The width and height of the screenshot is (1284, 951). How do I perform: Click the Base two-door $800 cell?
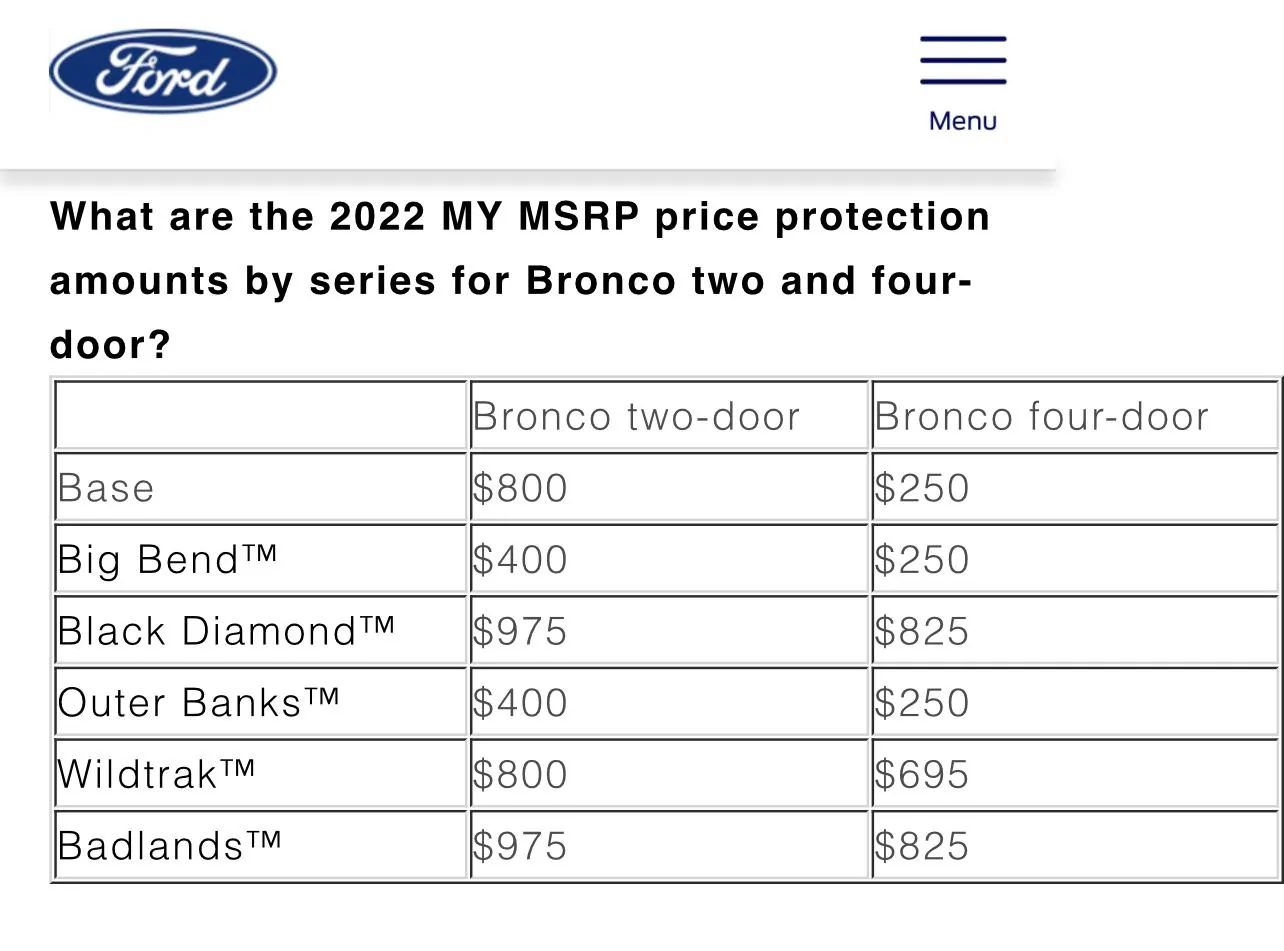(669, 488)
